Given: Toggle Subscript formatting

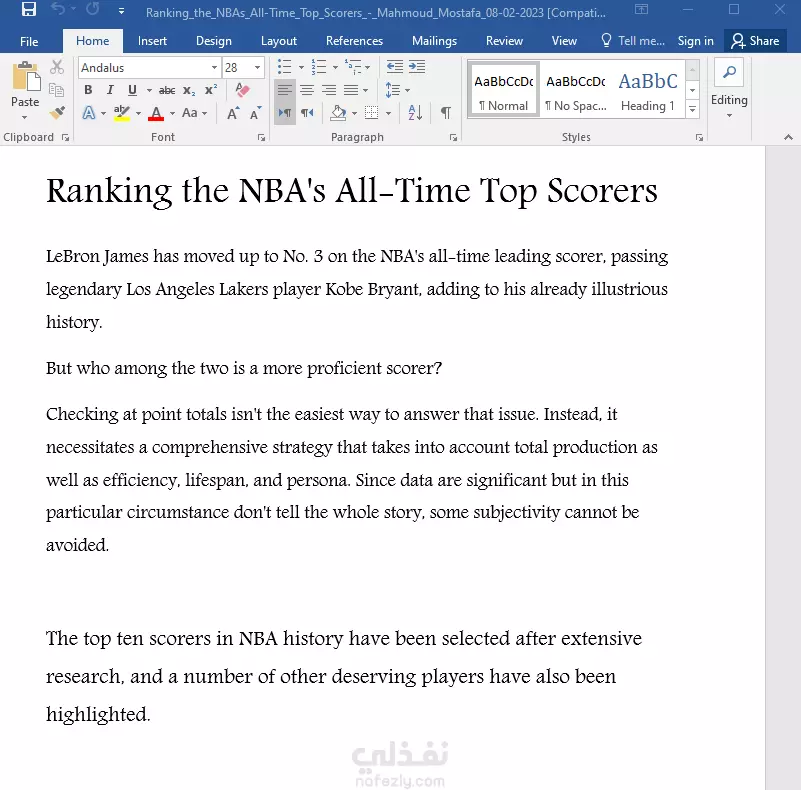Looking at the screenshot, I should [189, 90].
